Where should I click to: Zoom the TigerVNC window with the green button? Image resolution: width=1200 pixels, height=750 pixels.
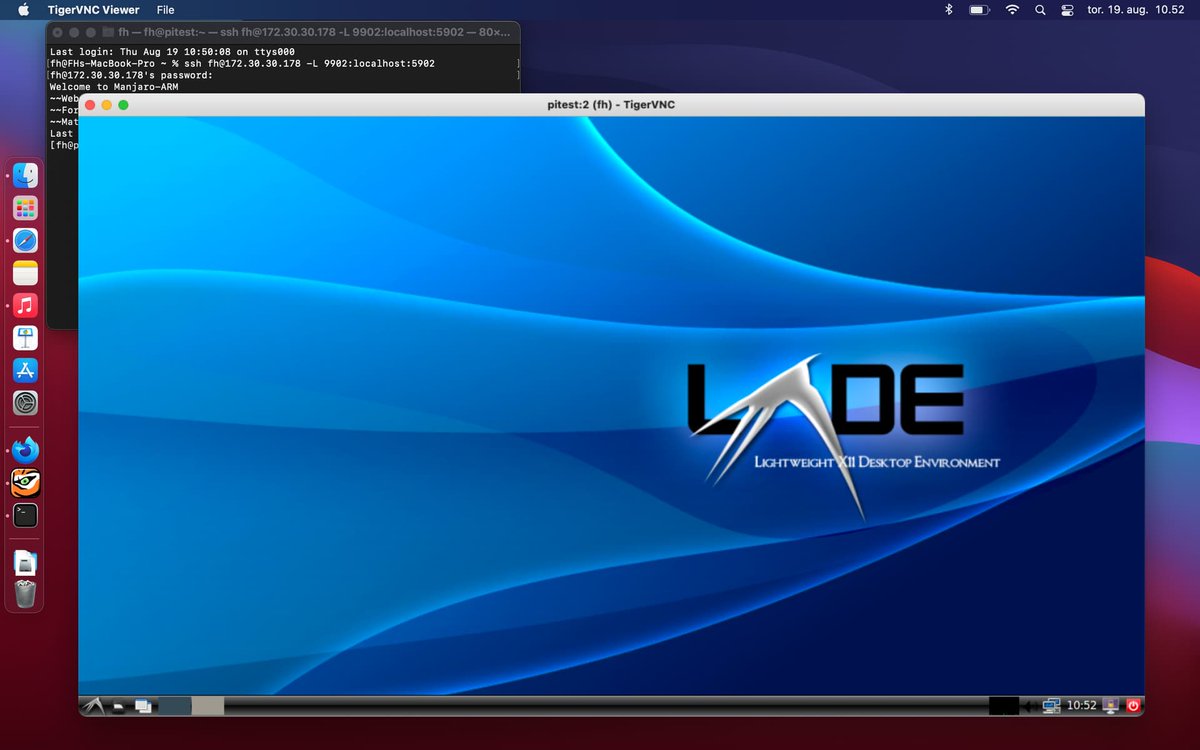tap(123, 105)
